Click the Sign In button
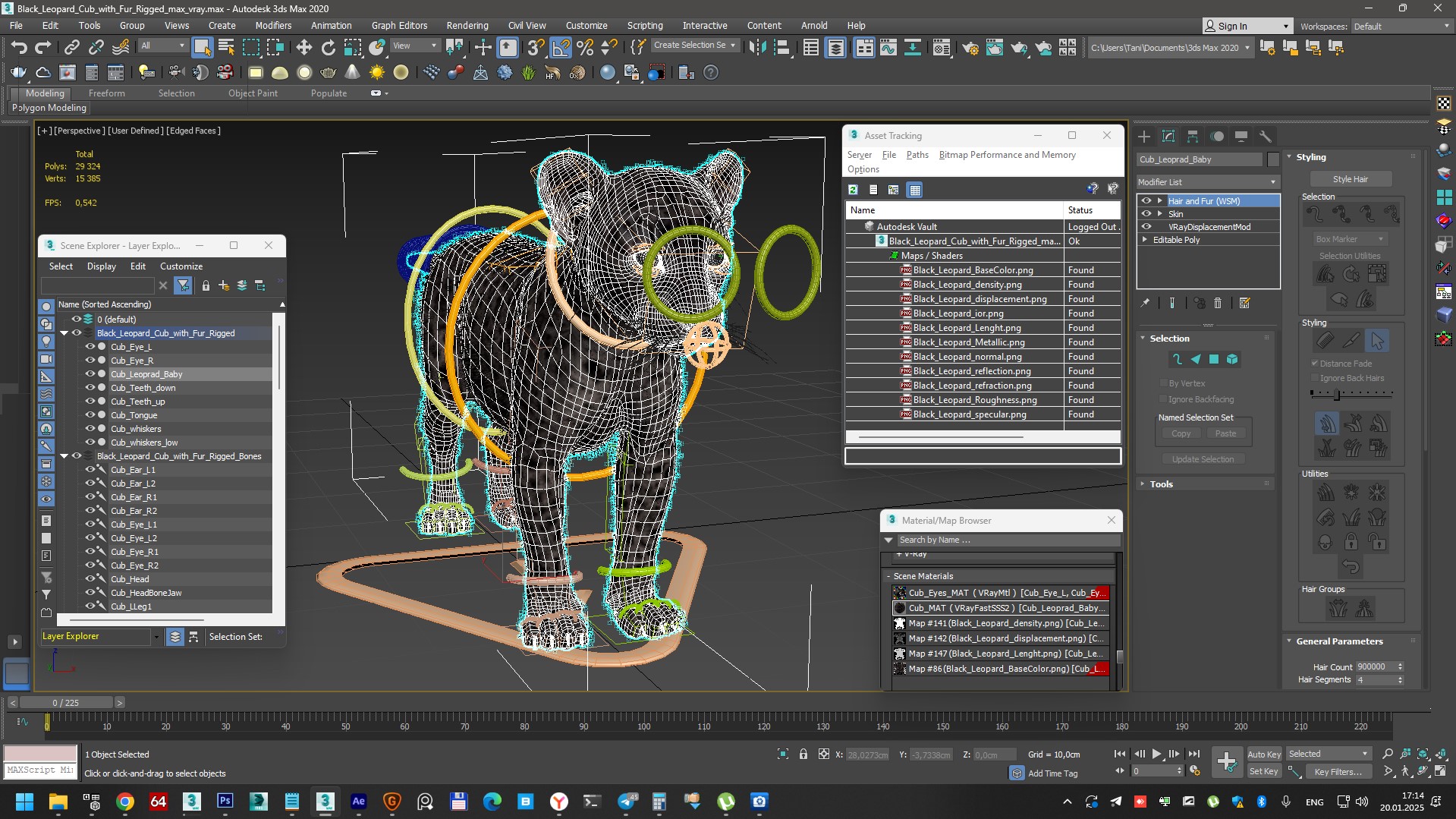Viewport: 1456px width, 819px height. pyautogui.click(x=1247, y=26)
